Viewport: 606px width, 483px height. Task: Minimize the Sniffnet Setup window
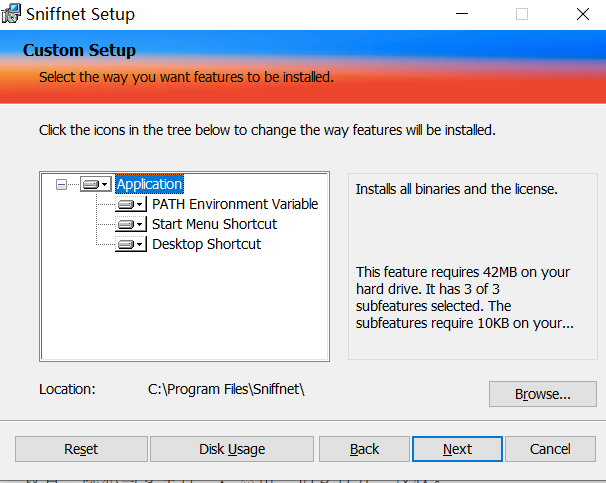462,14
